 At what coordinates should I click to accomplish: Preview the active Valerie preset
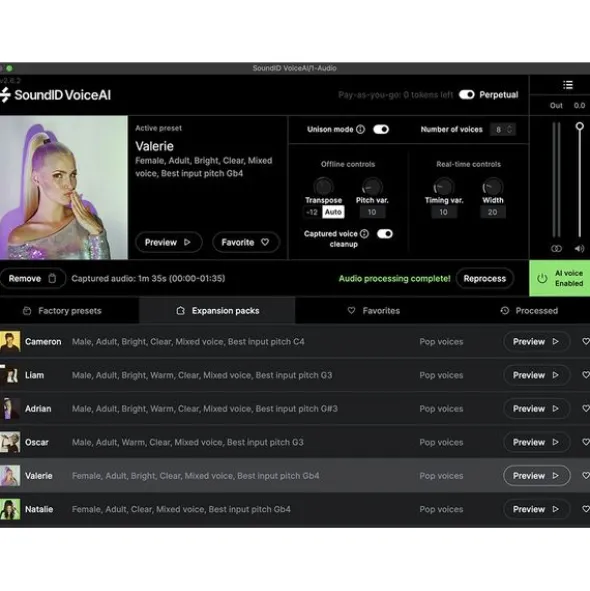169,242
